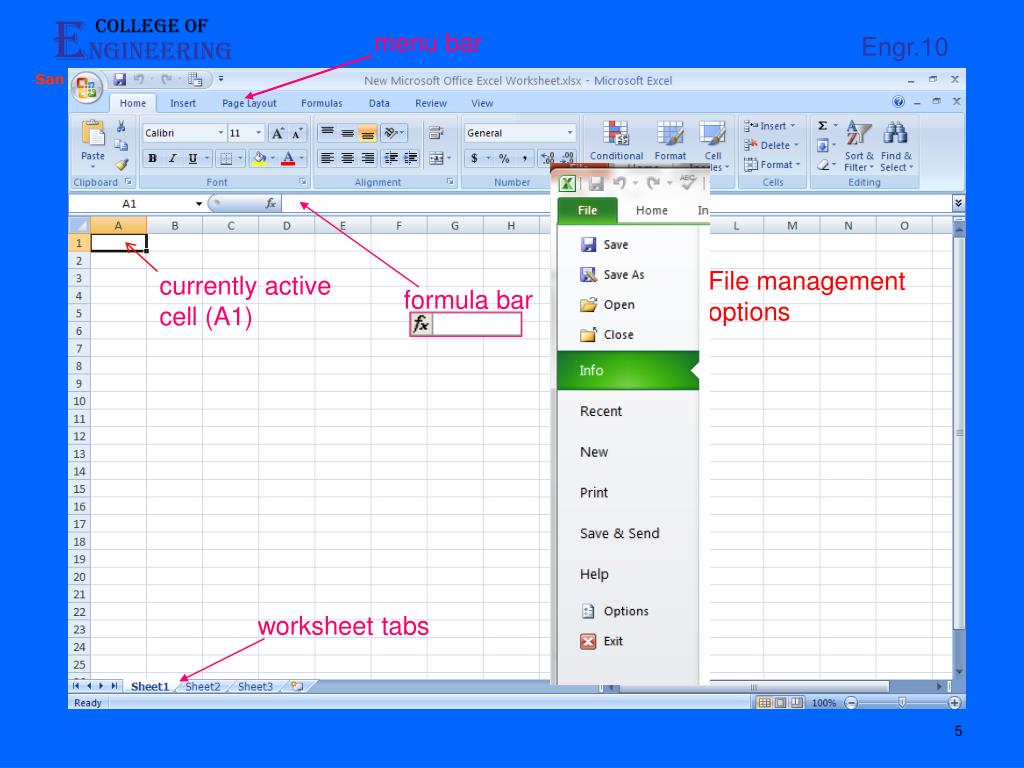This screenshot has height=768, width=1024.
Task: Expand the formula bar
Action: click(x=958, y=204)
